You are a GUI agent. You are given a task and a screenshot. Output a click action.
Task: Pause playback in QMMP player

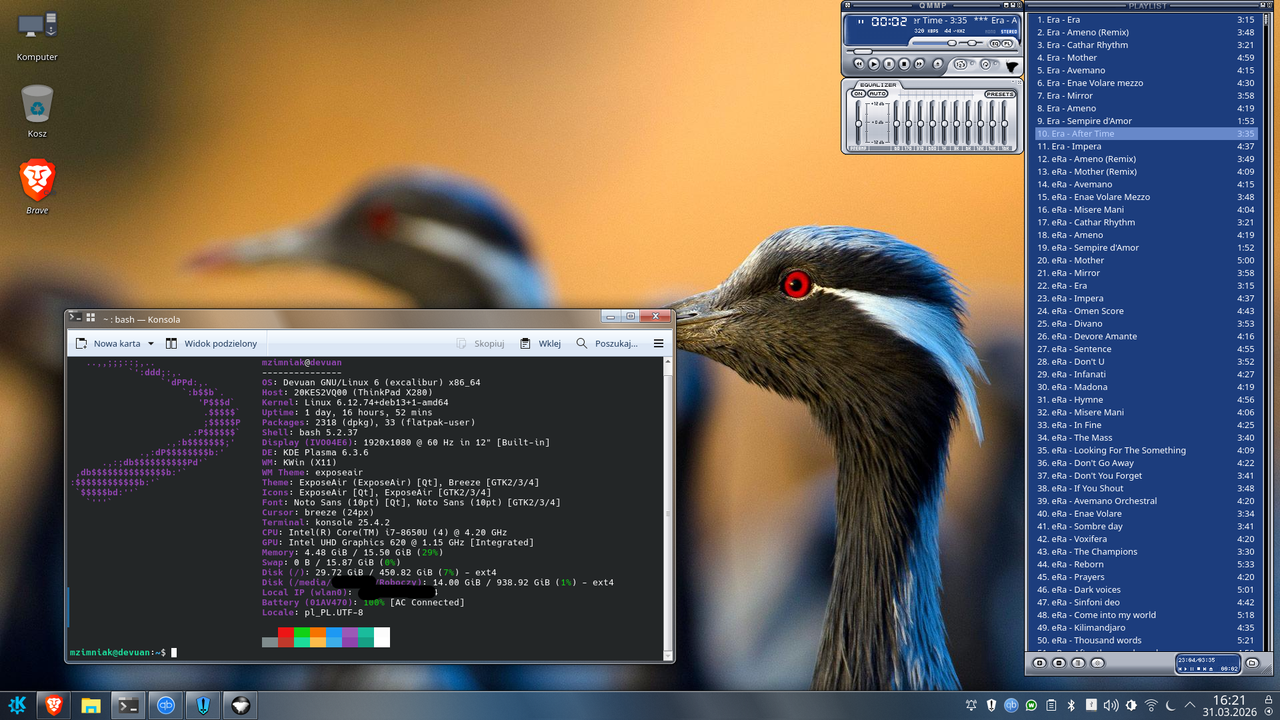pos(889,64)
